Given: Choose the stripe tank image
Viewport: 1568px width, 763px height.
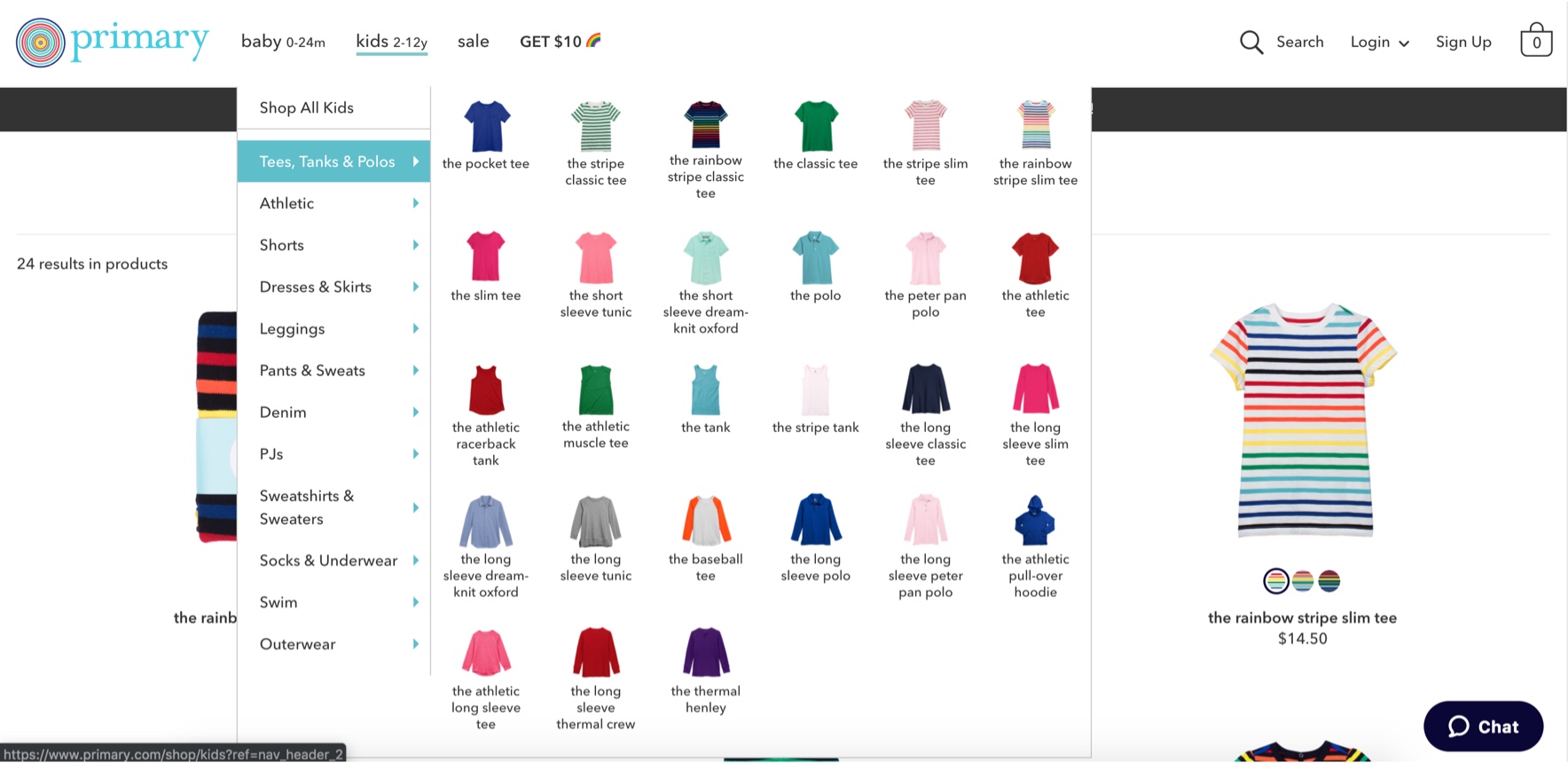Looking at the screenshot, I should pyautogui.click(x=816, y=389).
